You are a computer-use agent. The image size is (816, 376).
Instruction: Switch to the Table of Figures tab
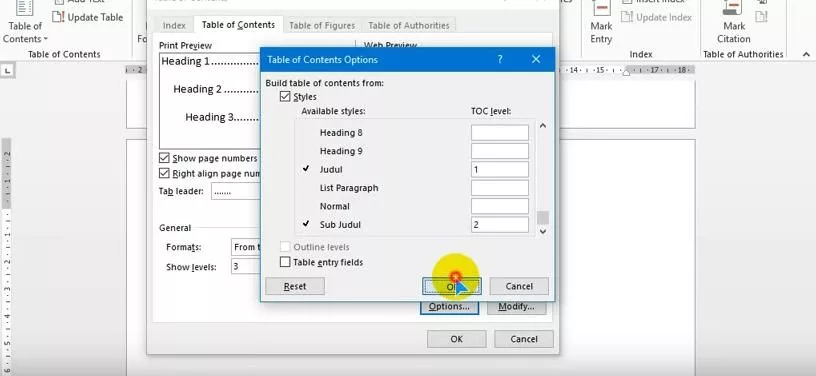[x=322, y=25]
